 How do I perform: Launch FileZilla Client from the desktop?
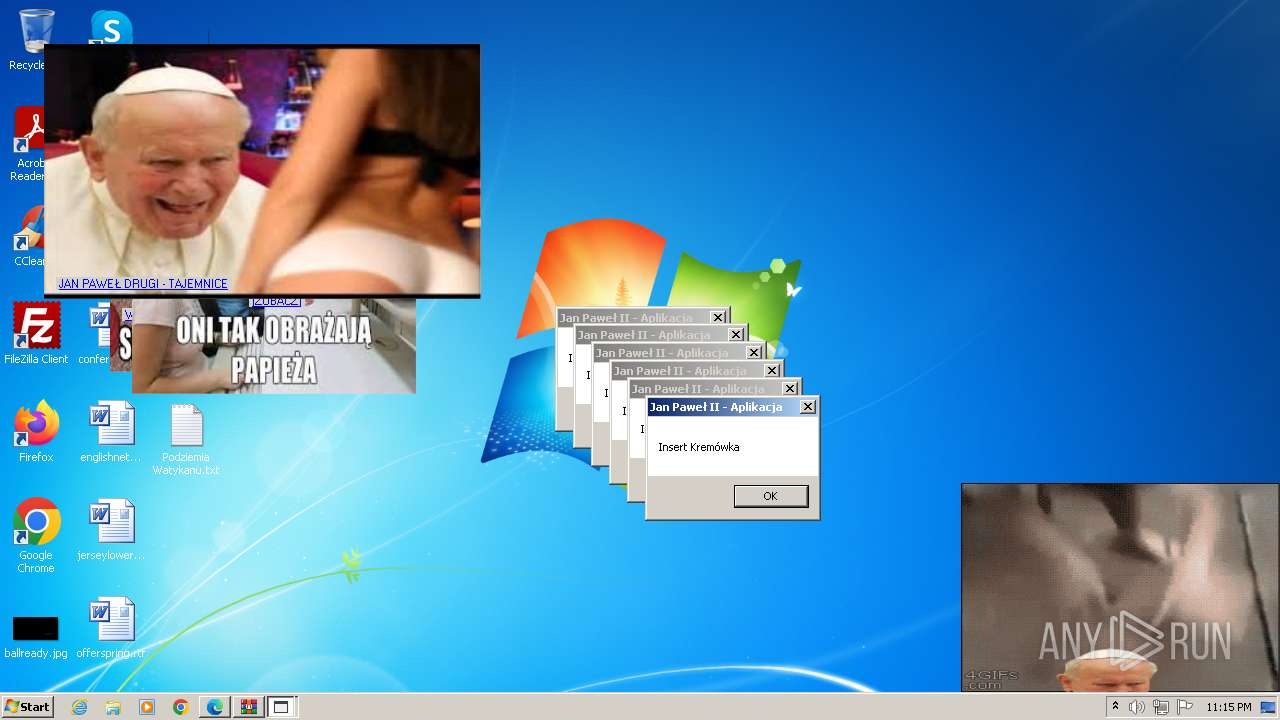coord(36,333)
